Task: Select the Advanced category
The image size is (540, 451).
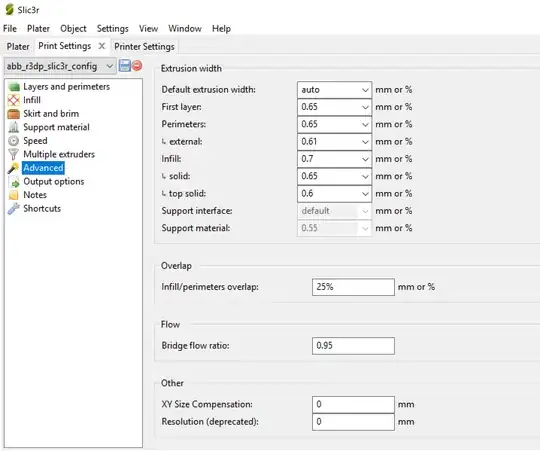Action: (43, 168)
